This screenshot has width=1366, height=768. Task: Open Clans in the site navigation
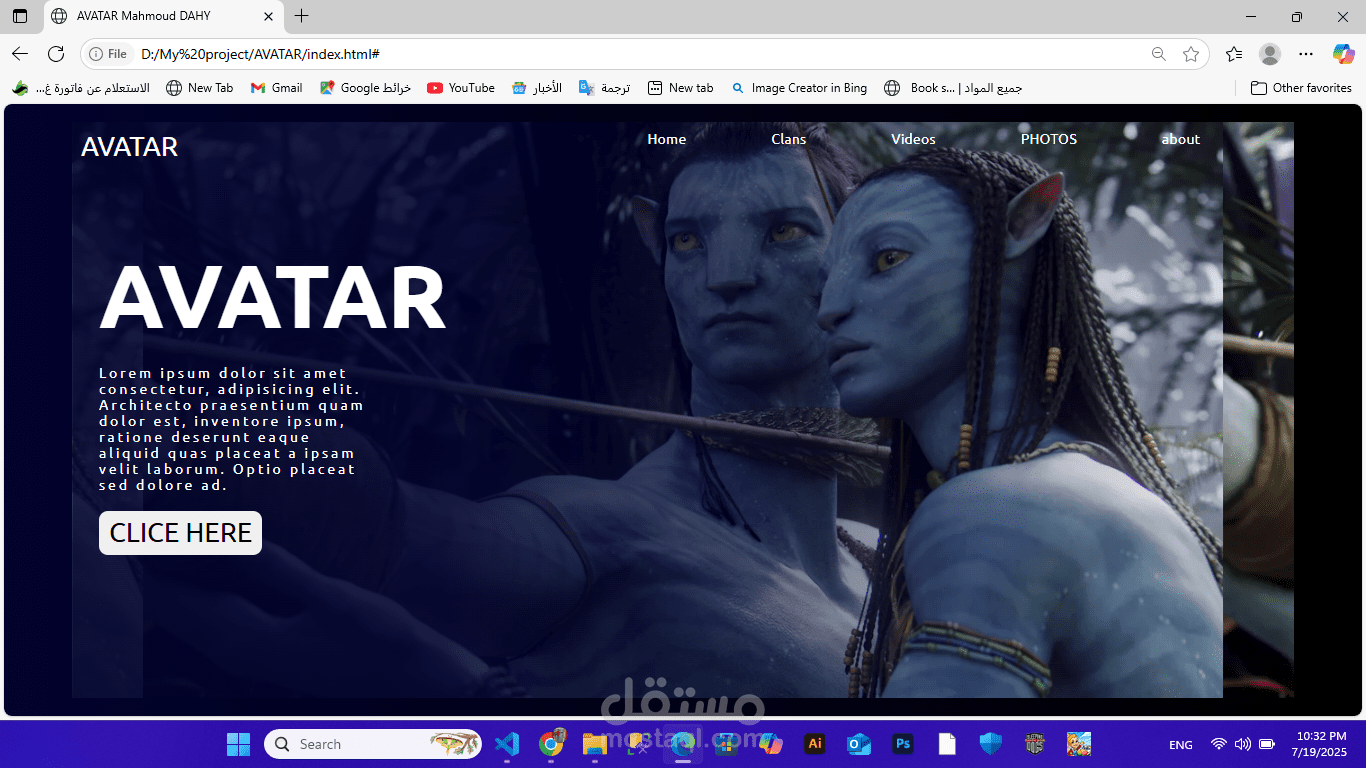click(788, 139)
